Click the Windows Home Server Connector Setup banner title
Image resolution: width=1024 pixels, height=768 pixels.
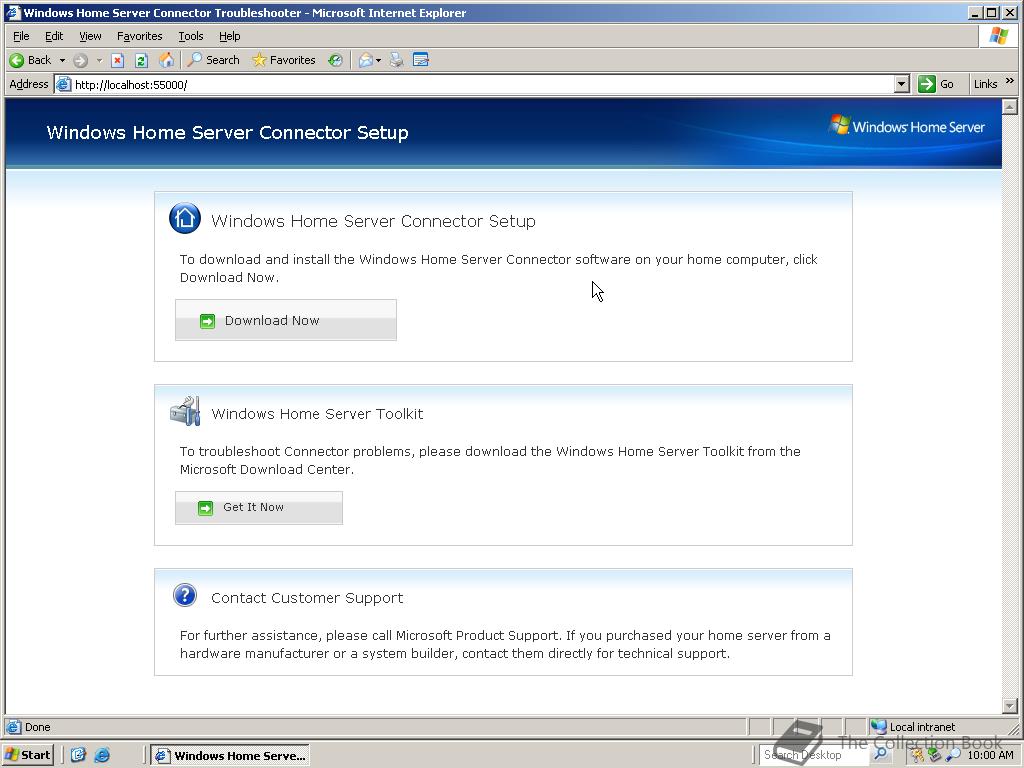pyautogui.click(x=227, y=133)
